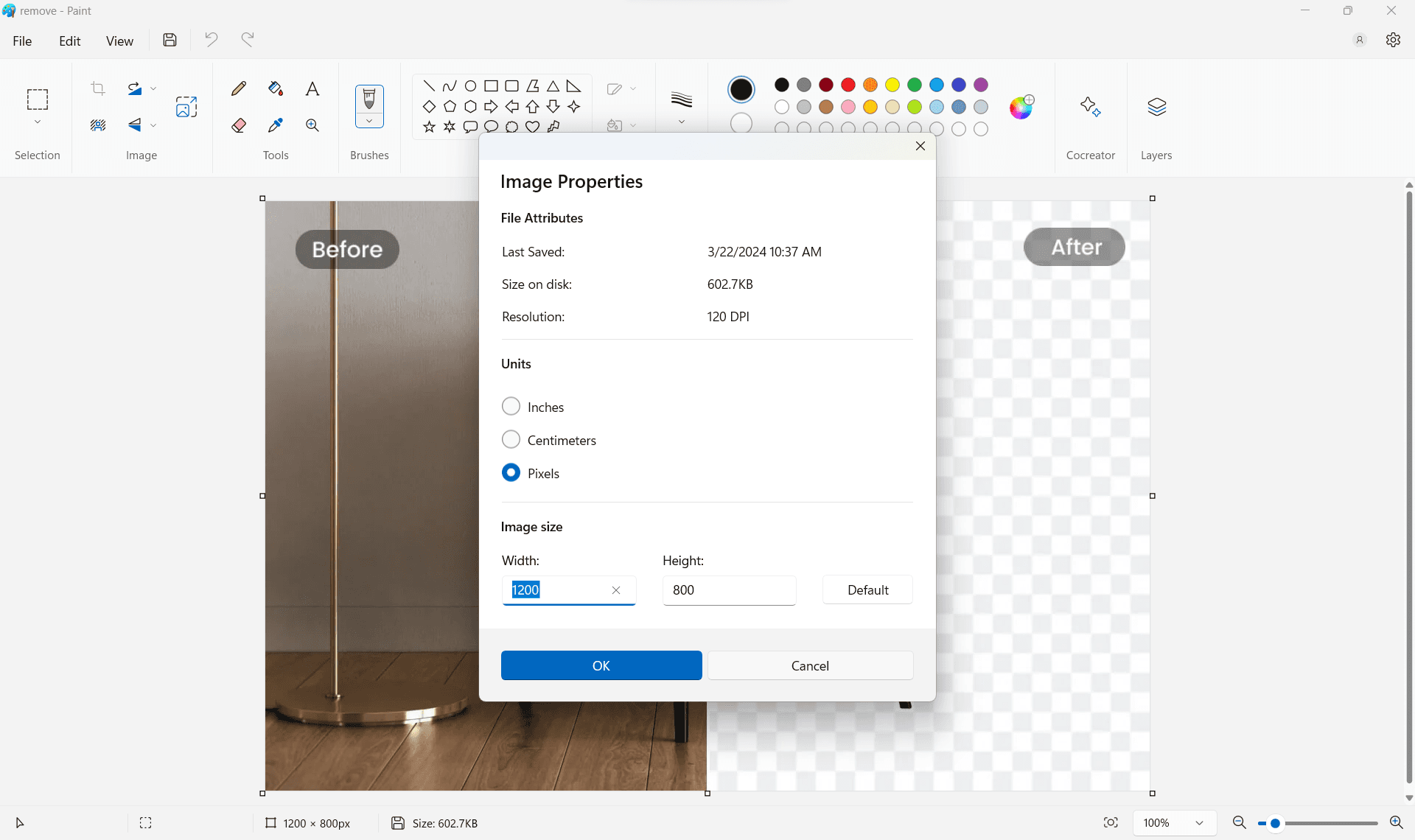This screenshot has width=1415, height=840.
Task: Pick the red color swatch
Action: pos(848,85)
